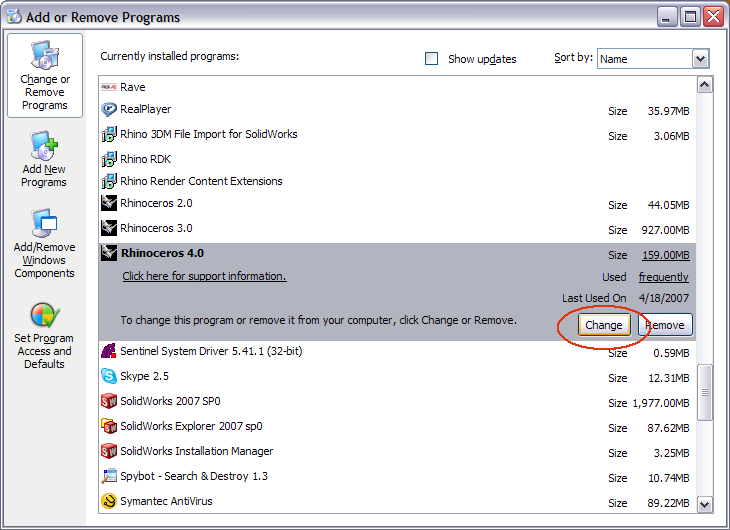Click the SolidWorks Installation Manager icon

point(108,451)
